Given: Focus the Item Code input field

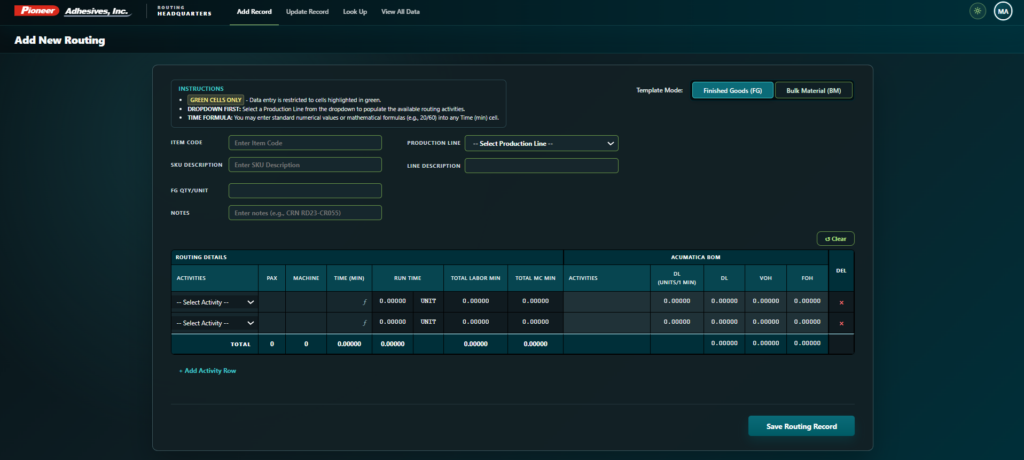Looking at the screenshot, I should 305,142.
